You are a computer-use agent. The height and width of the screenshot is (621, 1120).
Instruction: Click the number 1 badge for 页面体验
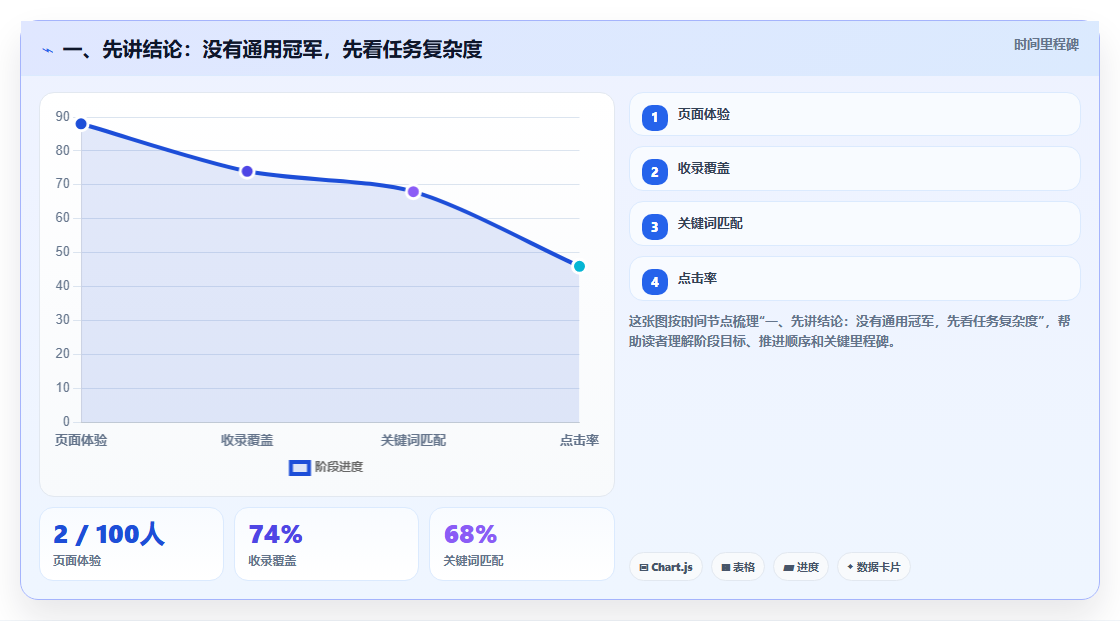(654, 118)
